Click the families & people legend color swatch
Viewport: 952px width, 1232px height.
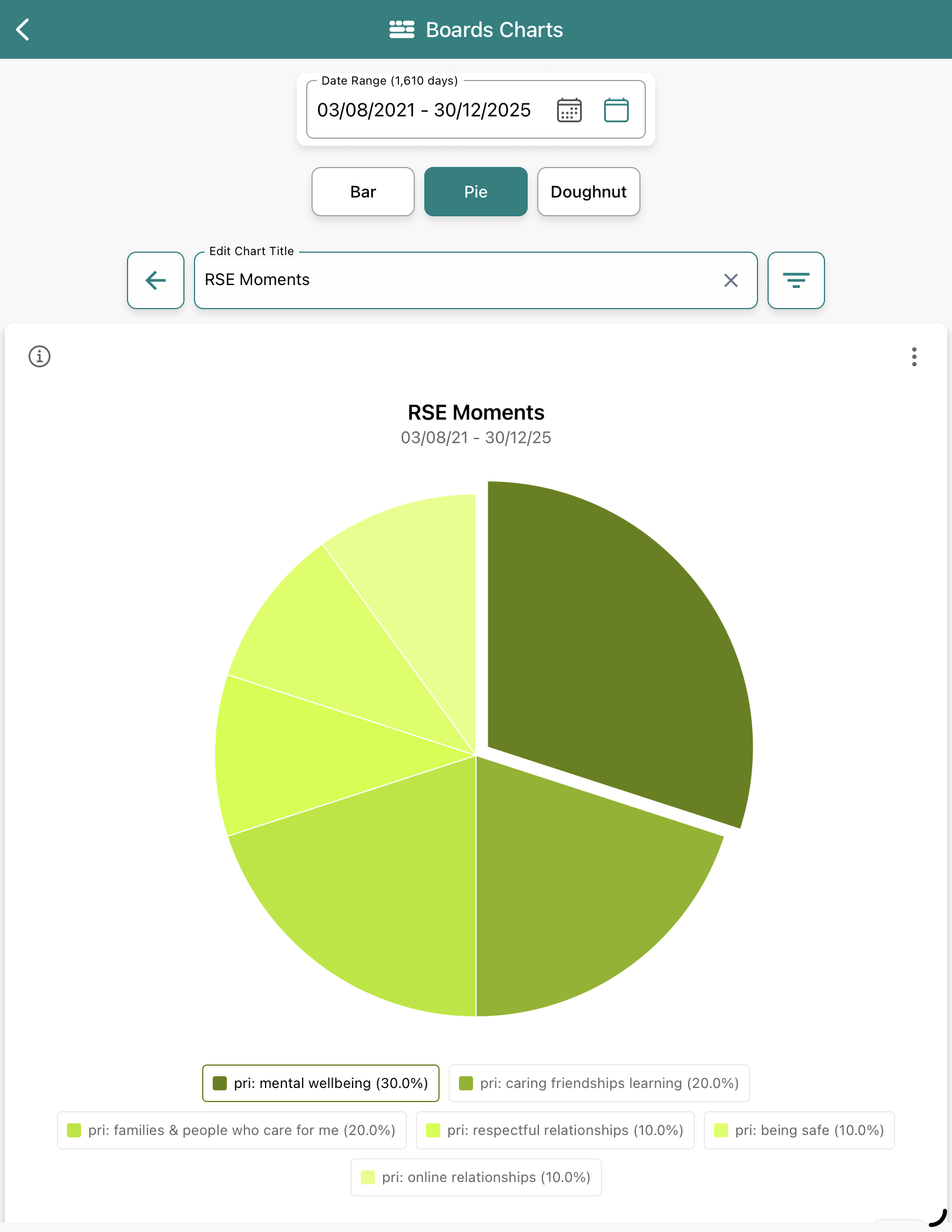(x=74, y=1130)
